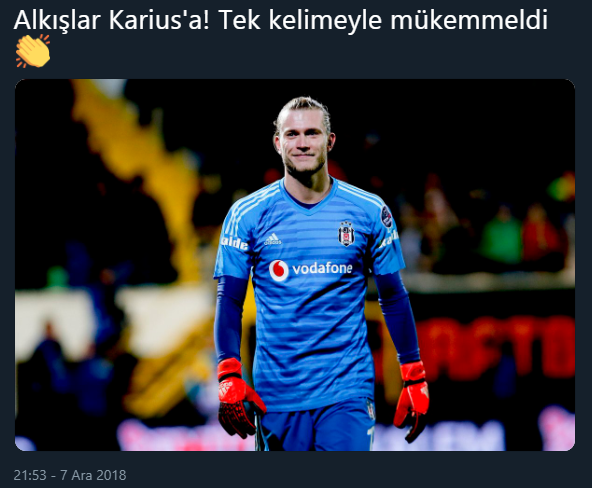Click the red glove without the adidas stripes

coord(412,400)
